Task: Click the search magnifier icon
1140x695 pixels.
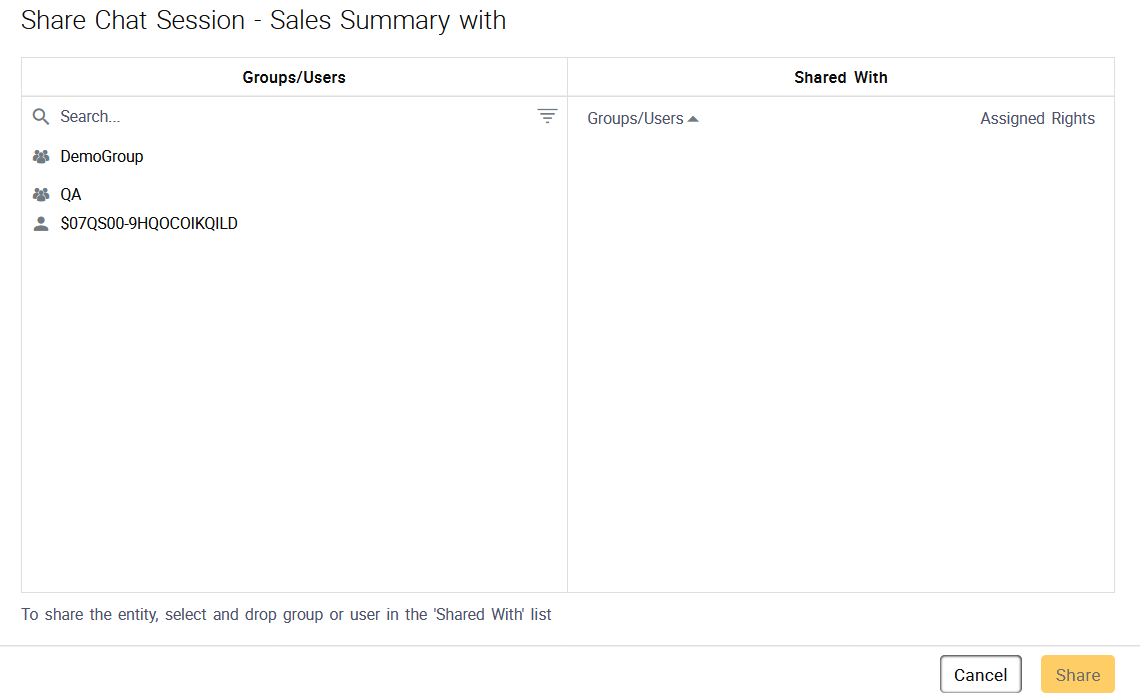Action: [x=41, y=117]
